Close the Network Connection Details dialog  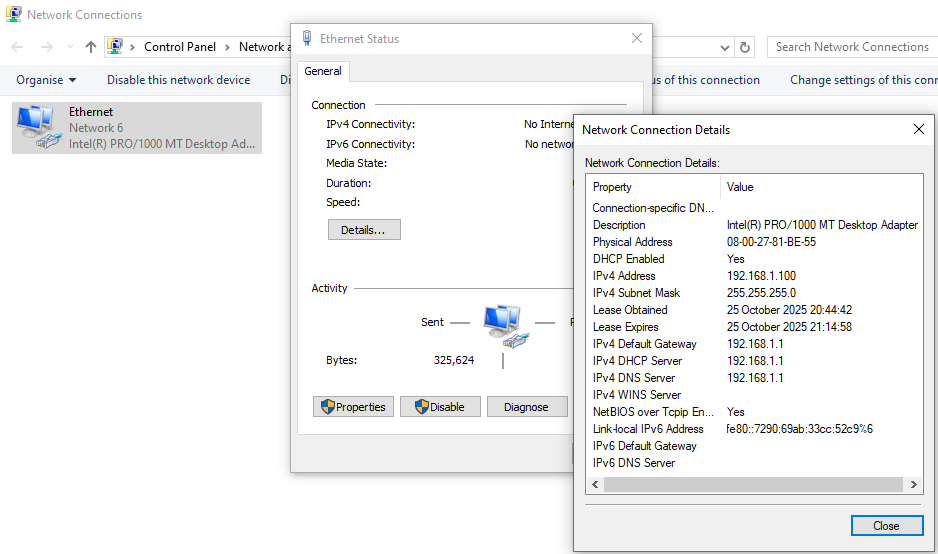[x=886, y=525]
